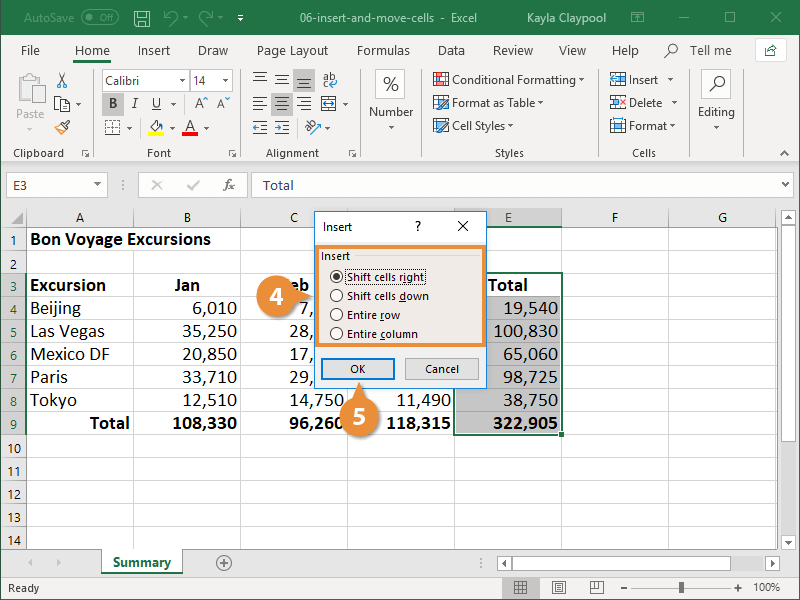800x600 pixels.
Task: Click the Format Painter brush icon
Action: tap(62, 127)
